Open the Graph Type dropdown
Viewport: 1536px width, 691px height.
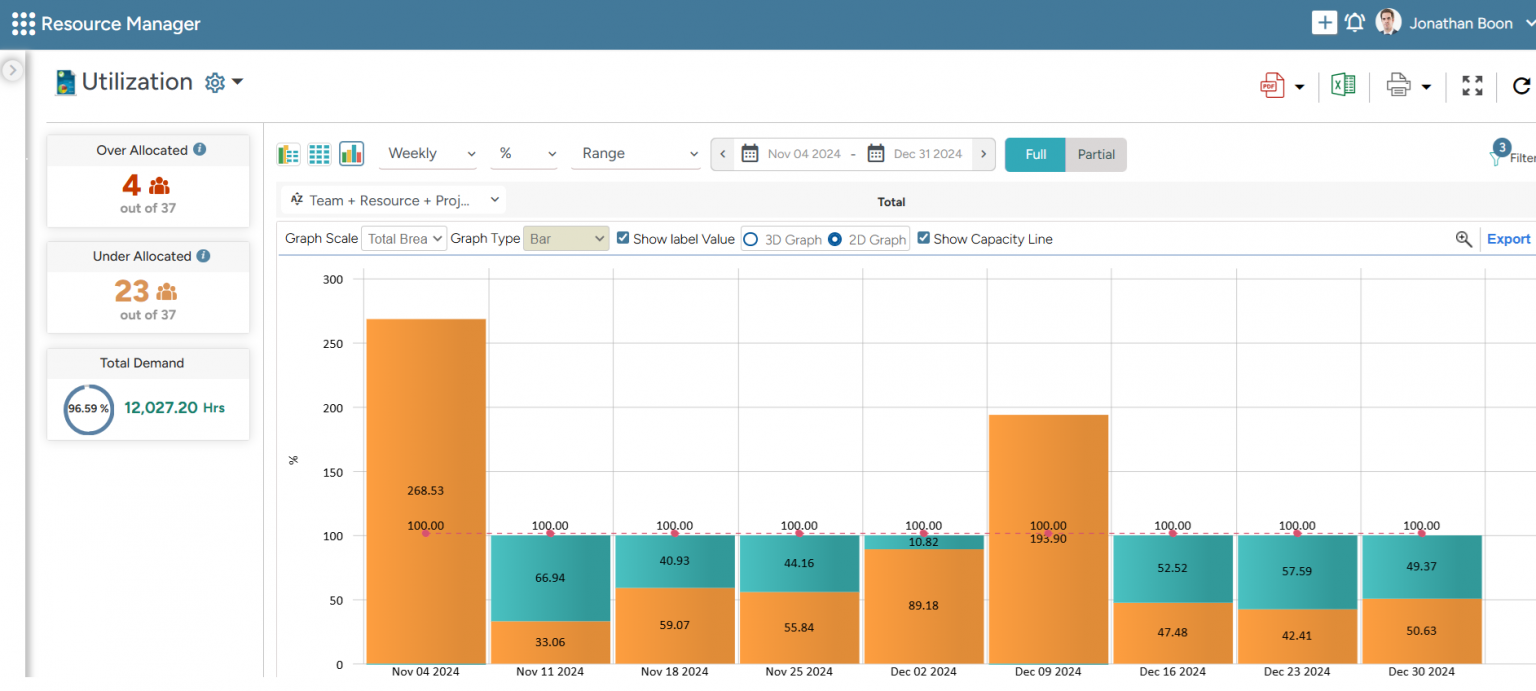[565, 238]
